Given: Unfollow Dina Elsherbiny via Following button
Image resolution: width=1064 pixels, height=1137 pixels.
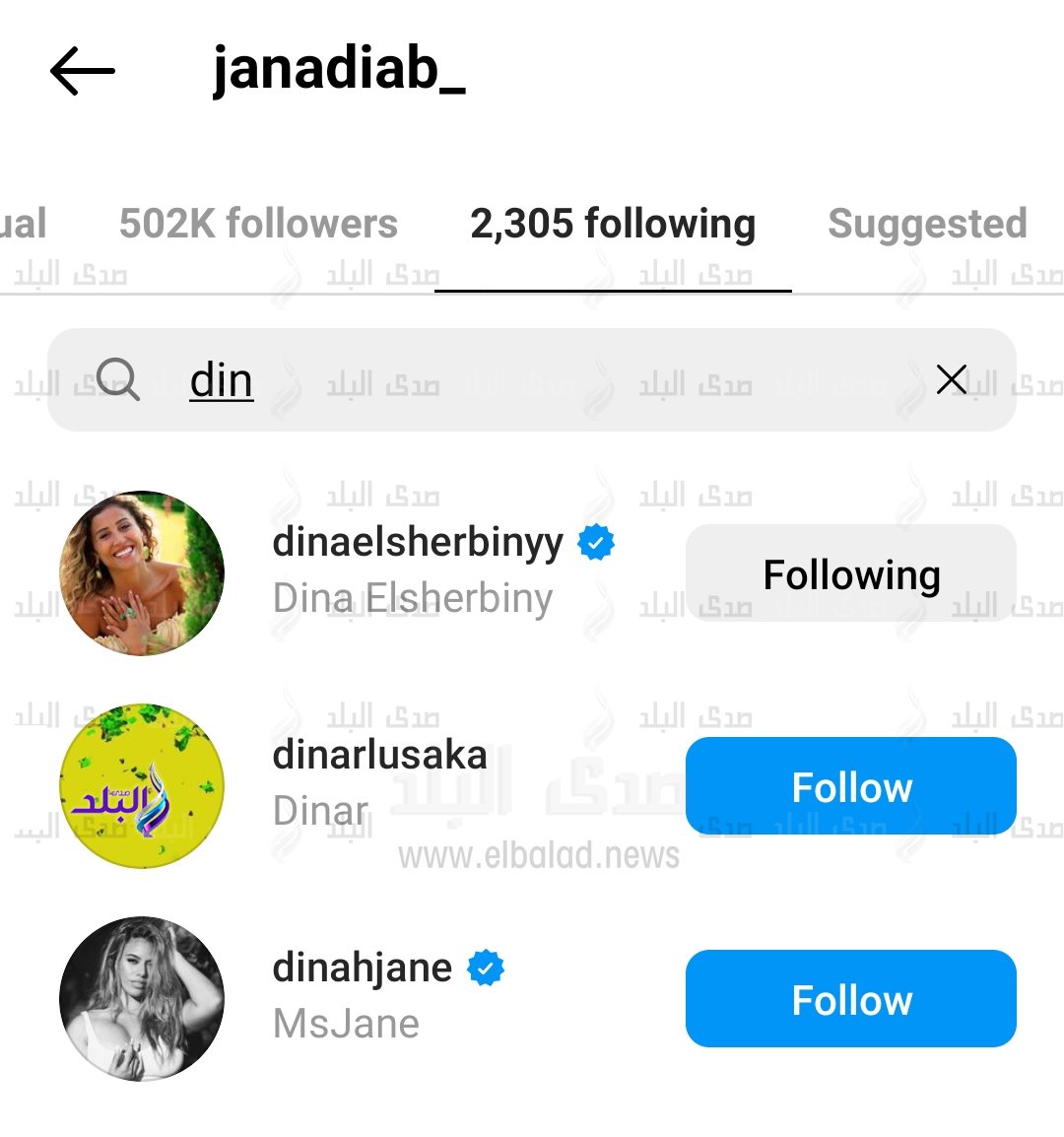Looking at the screenshot, I should (851, 573).
